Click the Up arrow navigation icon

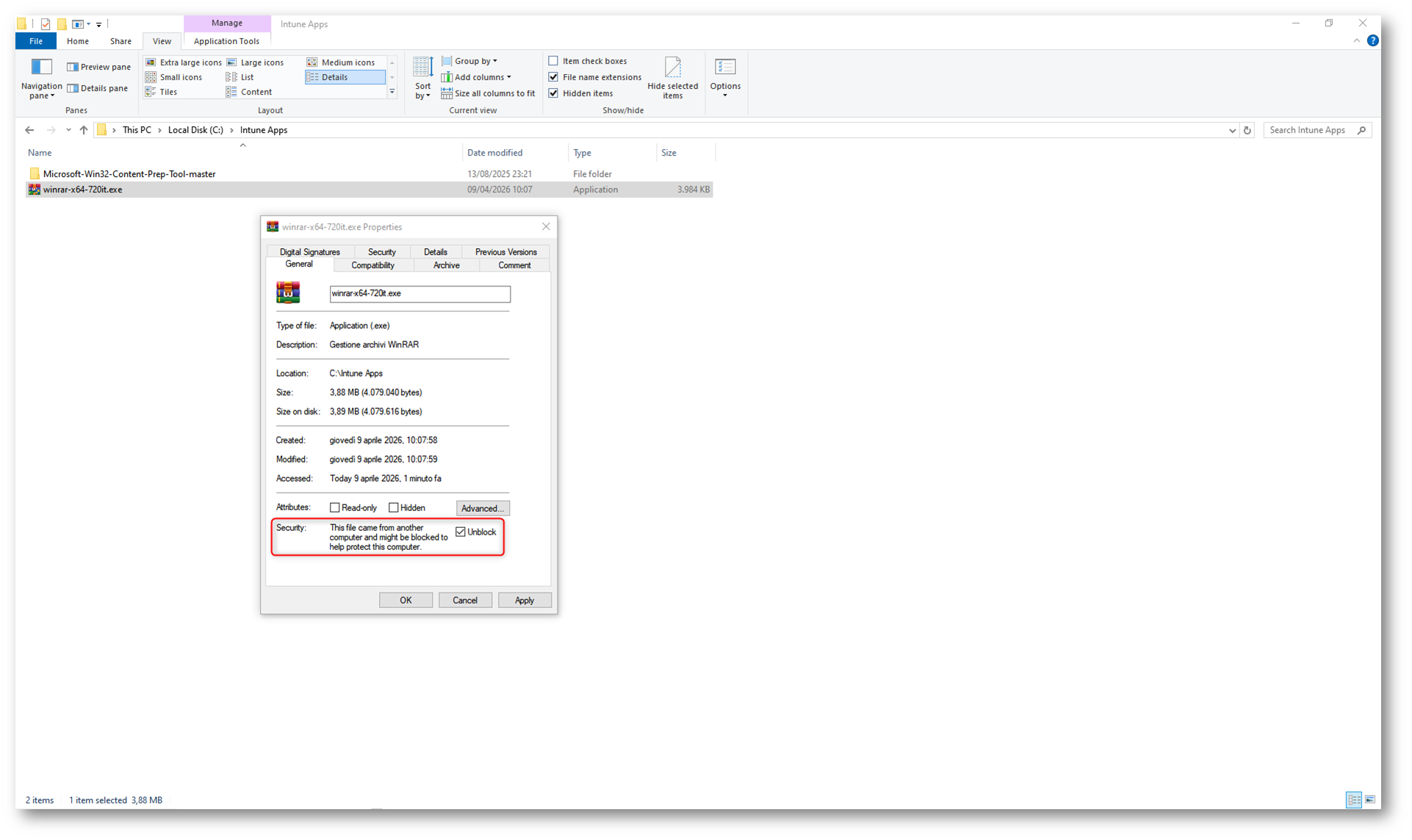84,130
